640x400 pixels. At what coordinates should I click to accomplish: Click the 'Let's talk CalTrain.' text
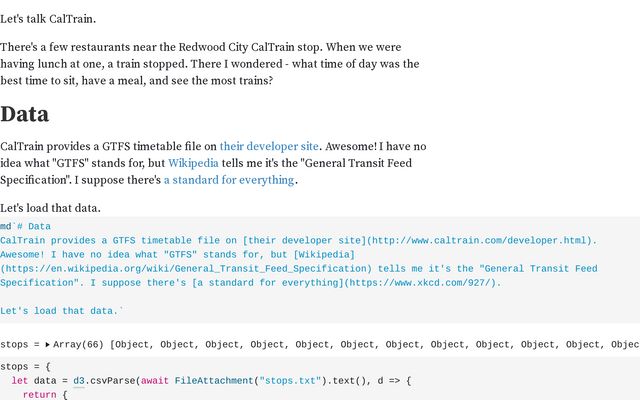point(48,19)
